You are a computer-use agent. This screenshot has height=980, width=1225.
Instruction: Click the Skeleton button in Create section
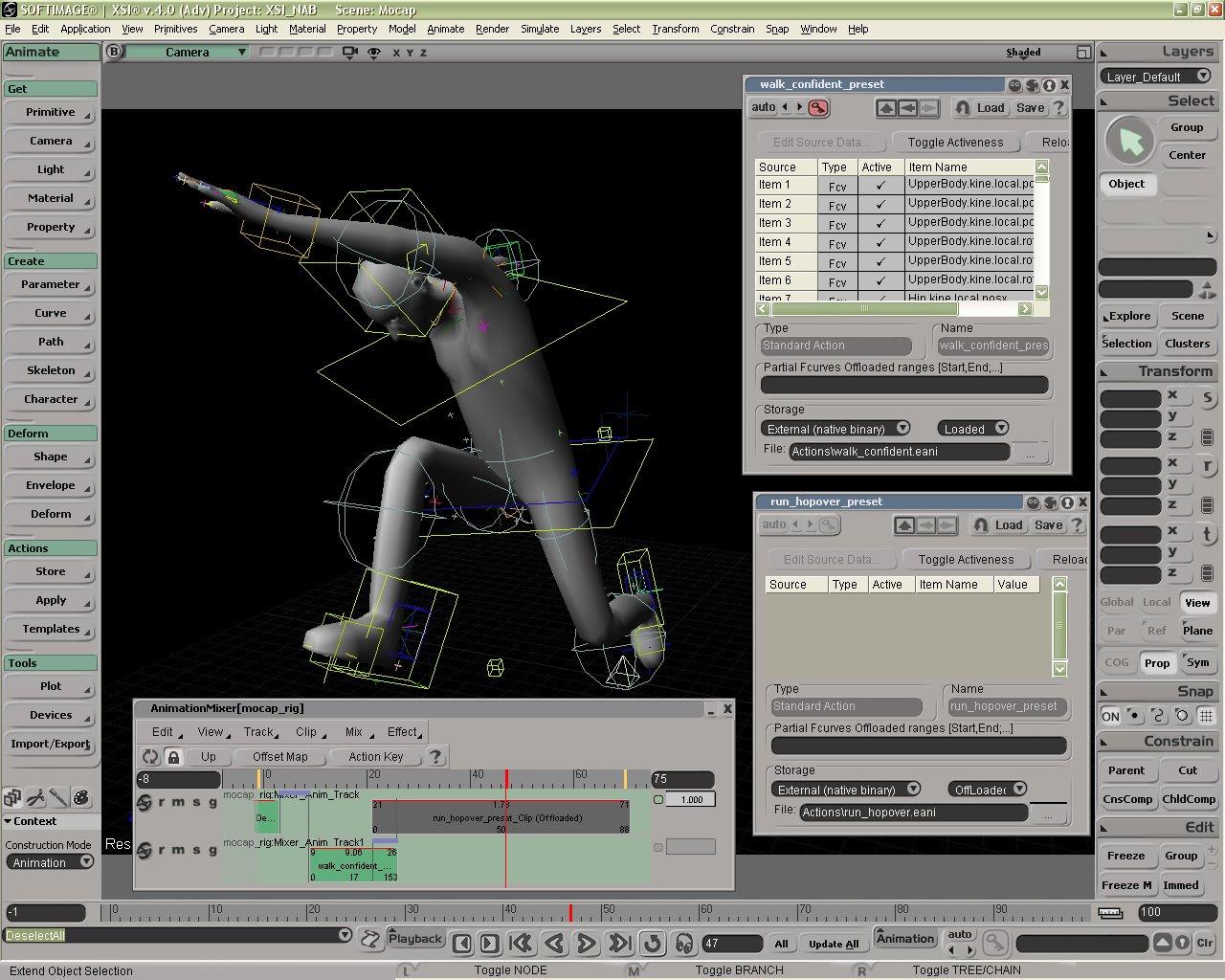[x=51, y=371]
